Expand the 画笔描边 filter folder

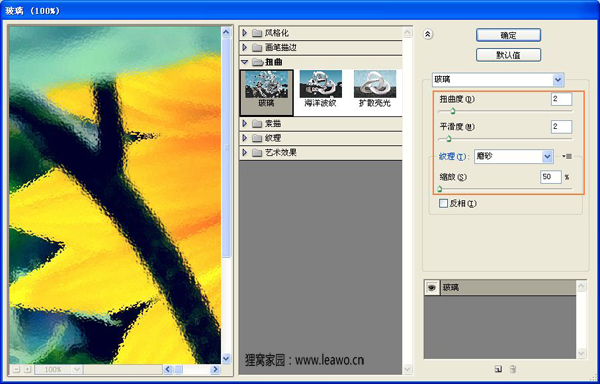[245, 47]
